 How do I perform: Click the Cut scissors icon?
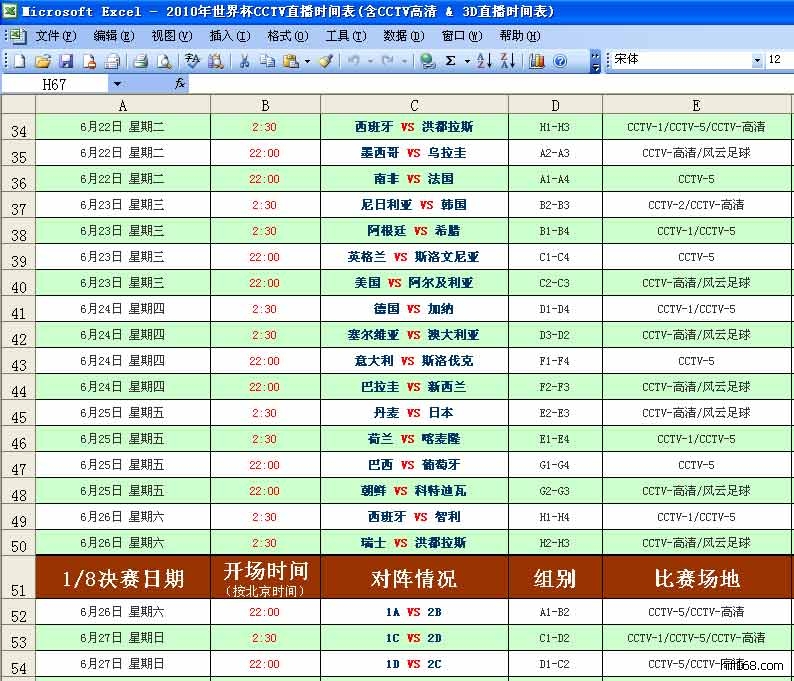[243, 61]
